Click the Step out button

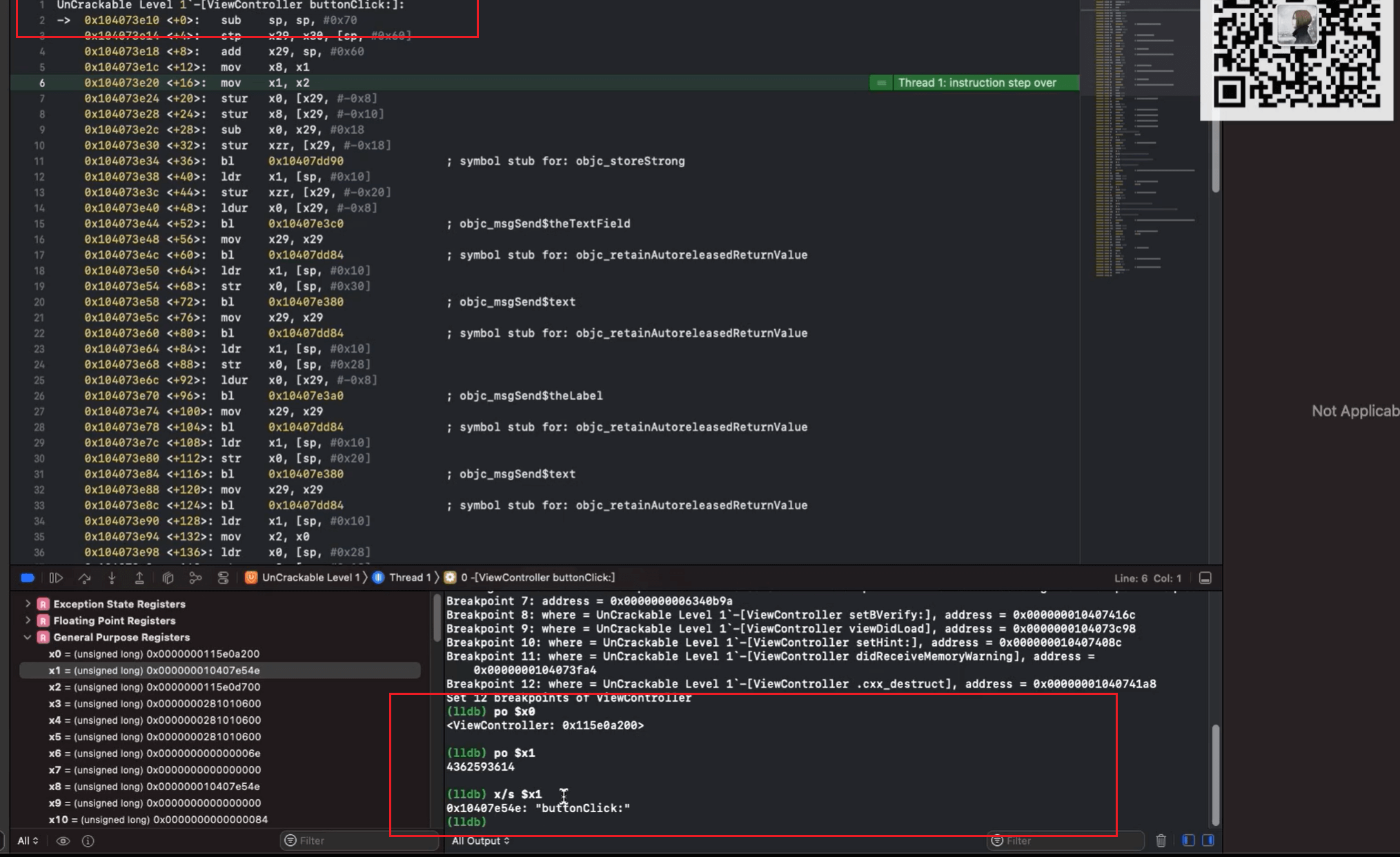[139, 578]
